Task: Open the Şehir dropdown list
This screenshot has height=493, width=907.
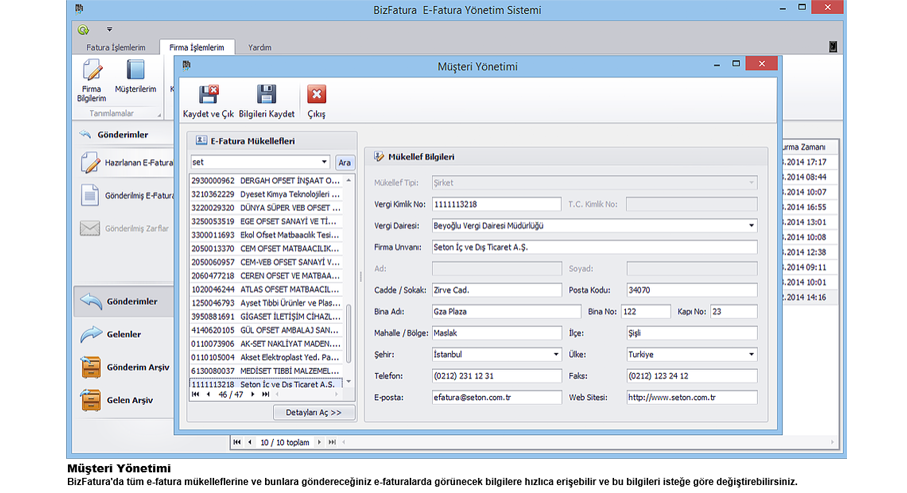Action: [x=555, y=355]
